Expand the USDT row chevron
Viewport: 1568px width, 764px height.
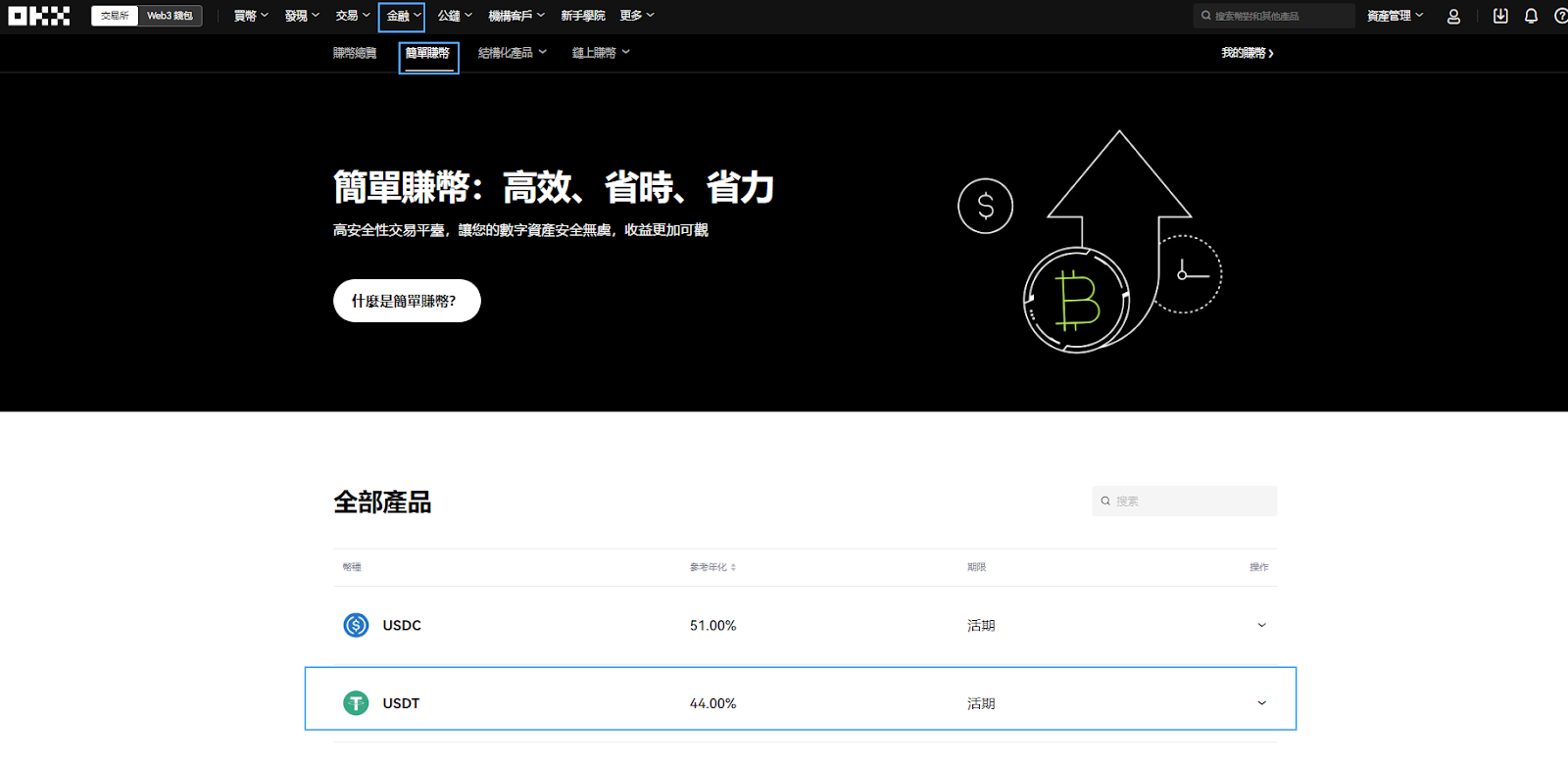(1261, 703)
